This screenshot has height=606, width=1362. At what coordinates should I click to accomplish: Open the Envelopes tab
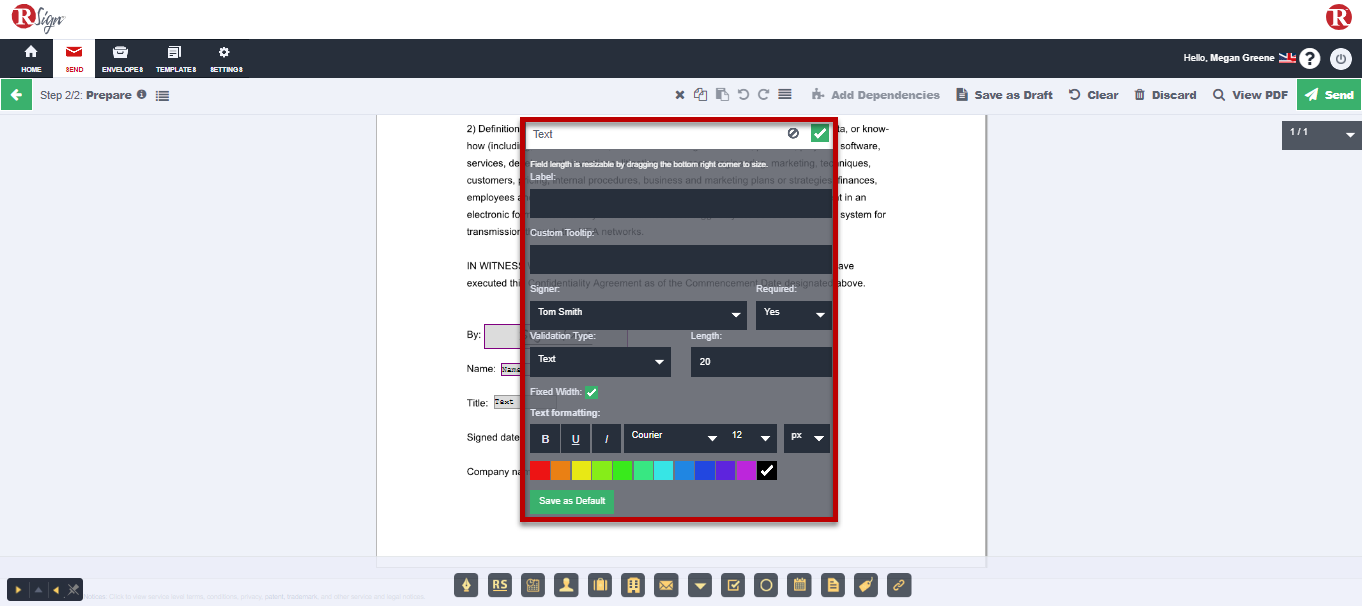(122, 59)
